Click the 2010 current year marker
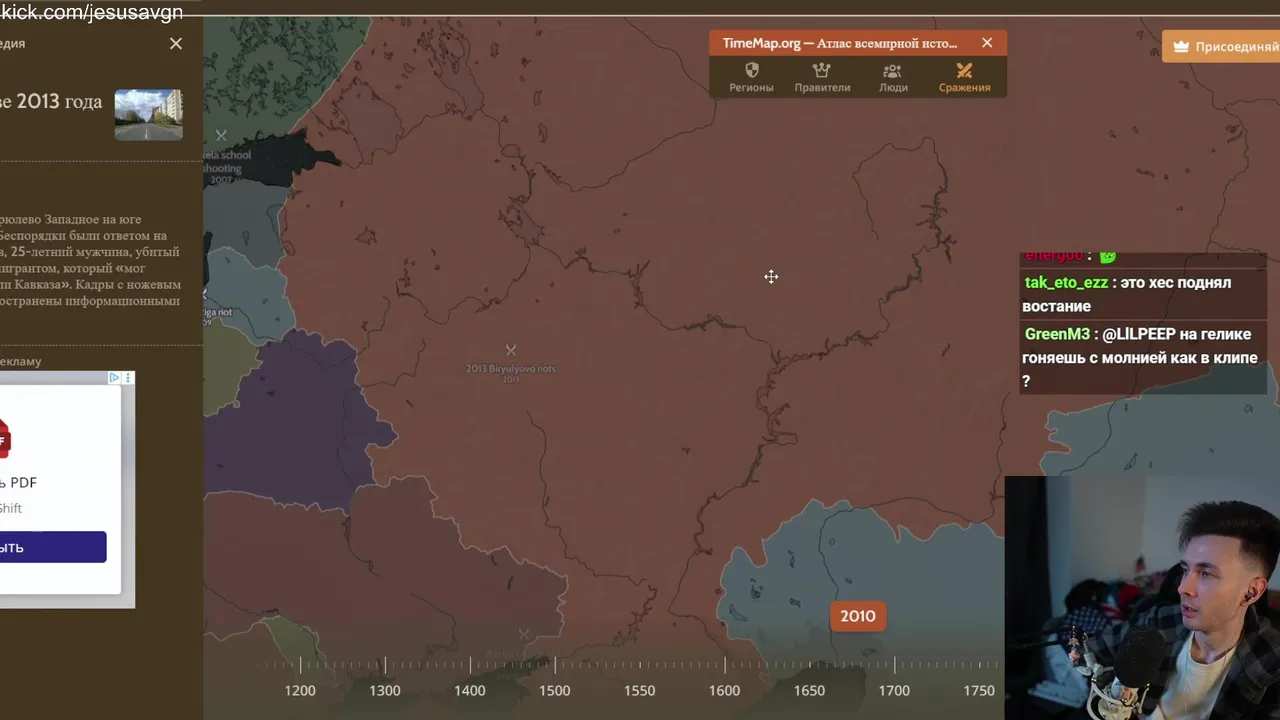This screenshot has width=1280, height=720. (x=857, y=616)
